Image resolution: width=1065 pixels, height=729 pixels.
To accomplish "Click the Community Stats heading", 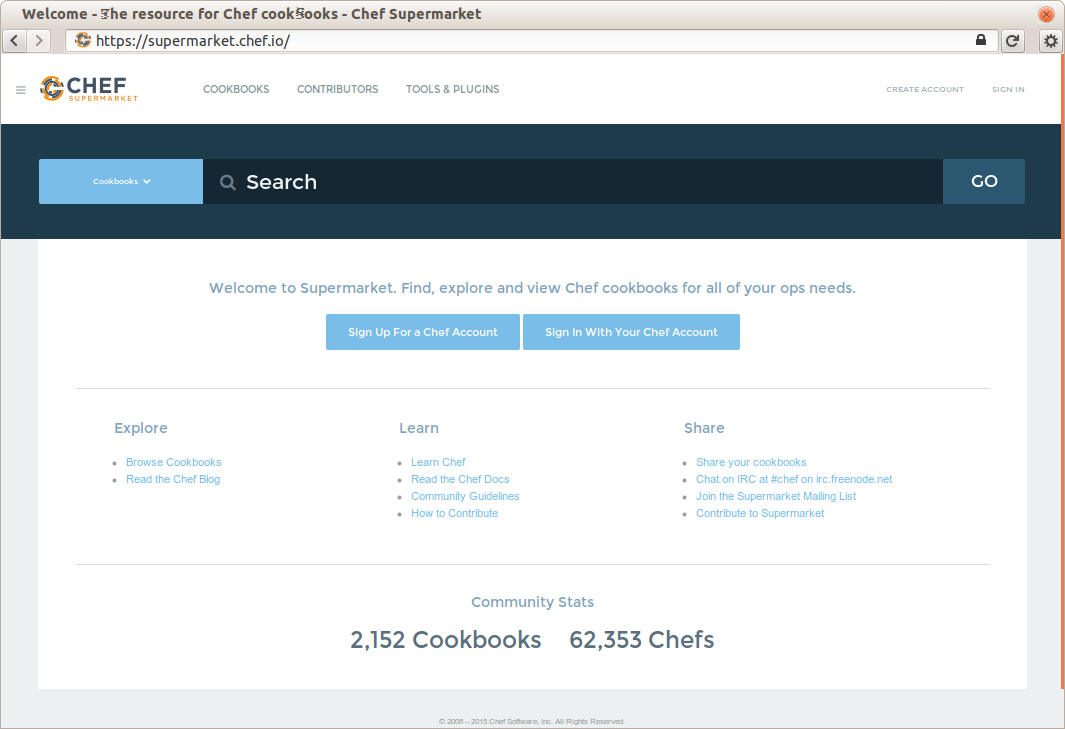I will click(532, 602).
